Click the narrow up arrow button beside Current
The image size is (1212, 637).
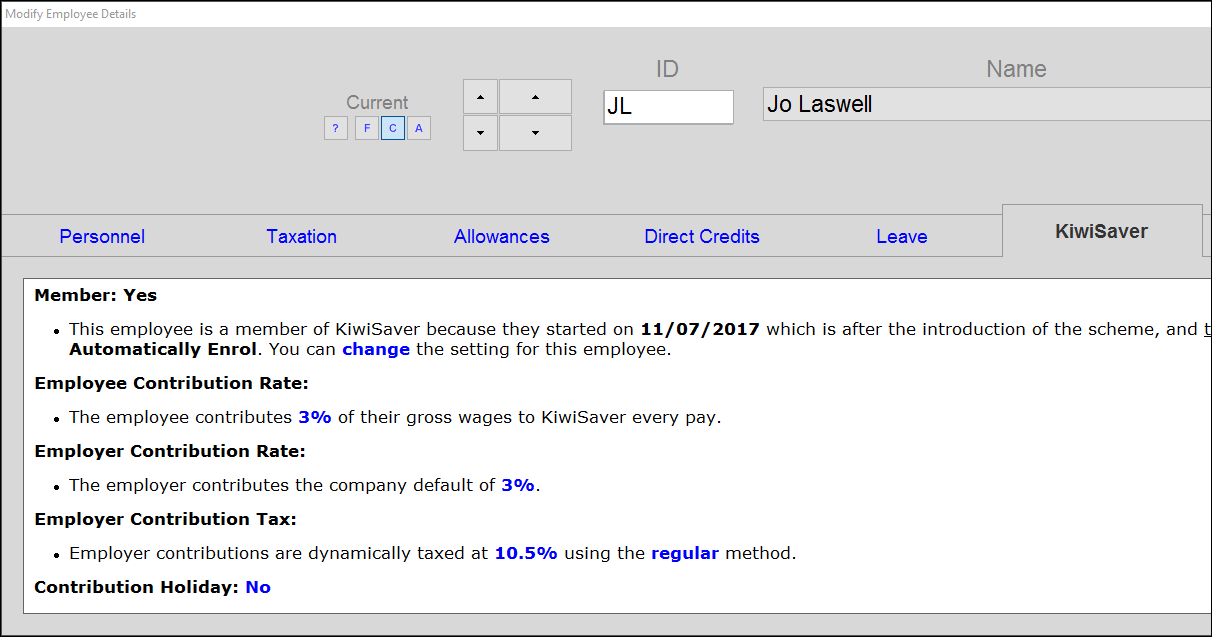pyautogui.click(x=480, y=97)
